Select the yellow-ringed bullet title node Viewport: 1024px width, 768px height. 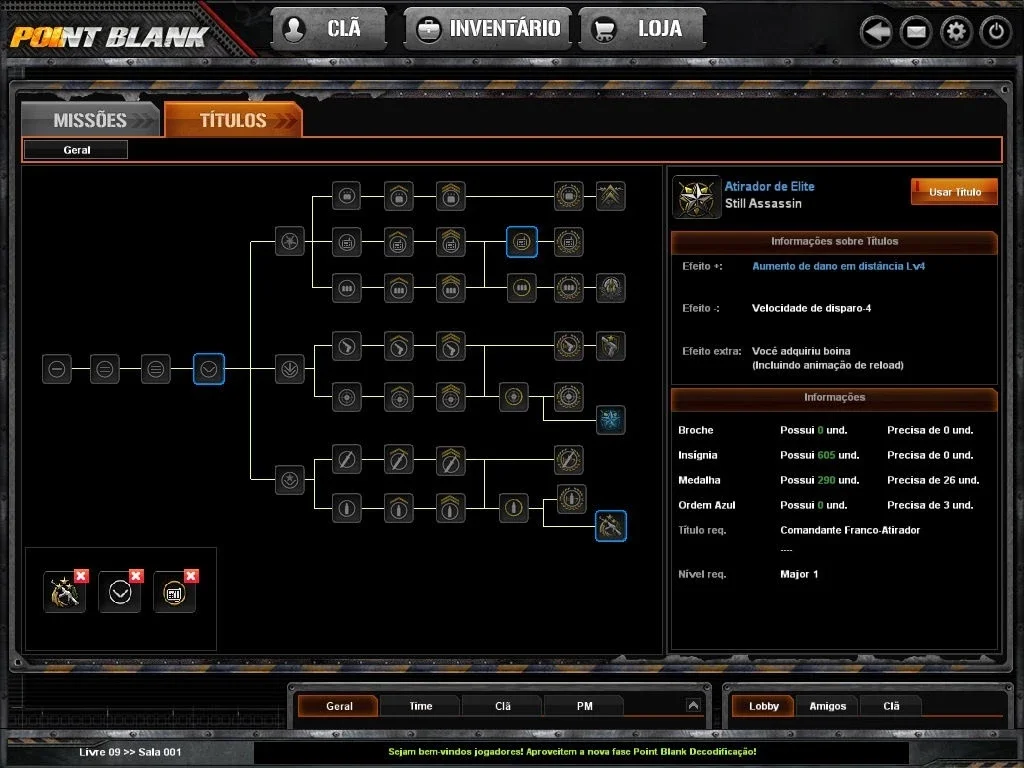click(514, 508)
